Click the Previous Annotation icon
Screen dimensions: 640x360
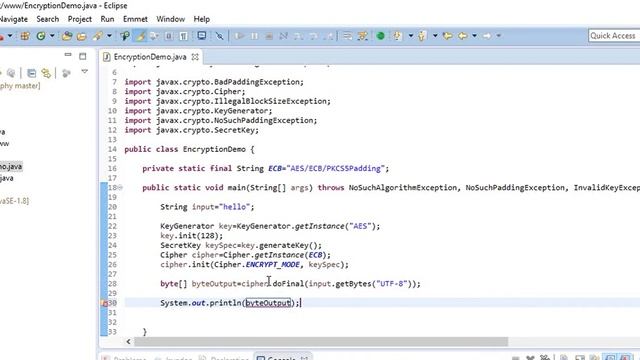(422, 36)
